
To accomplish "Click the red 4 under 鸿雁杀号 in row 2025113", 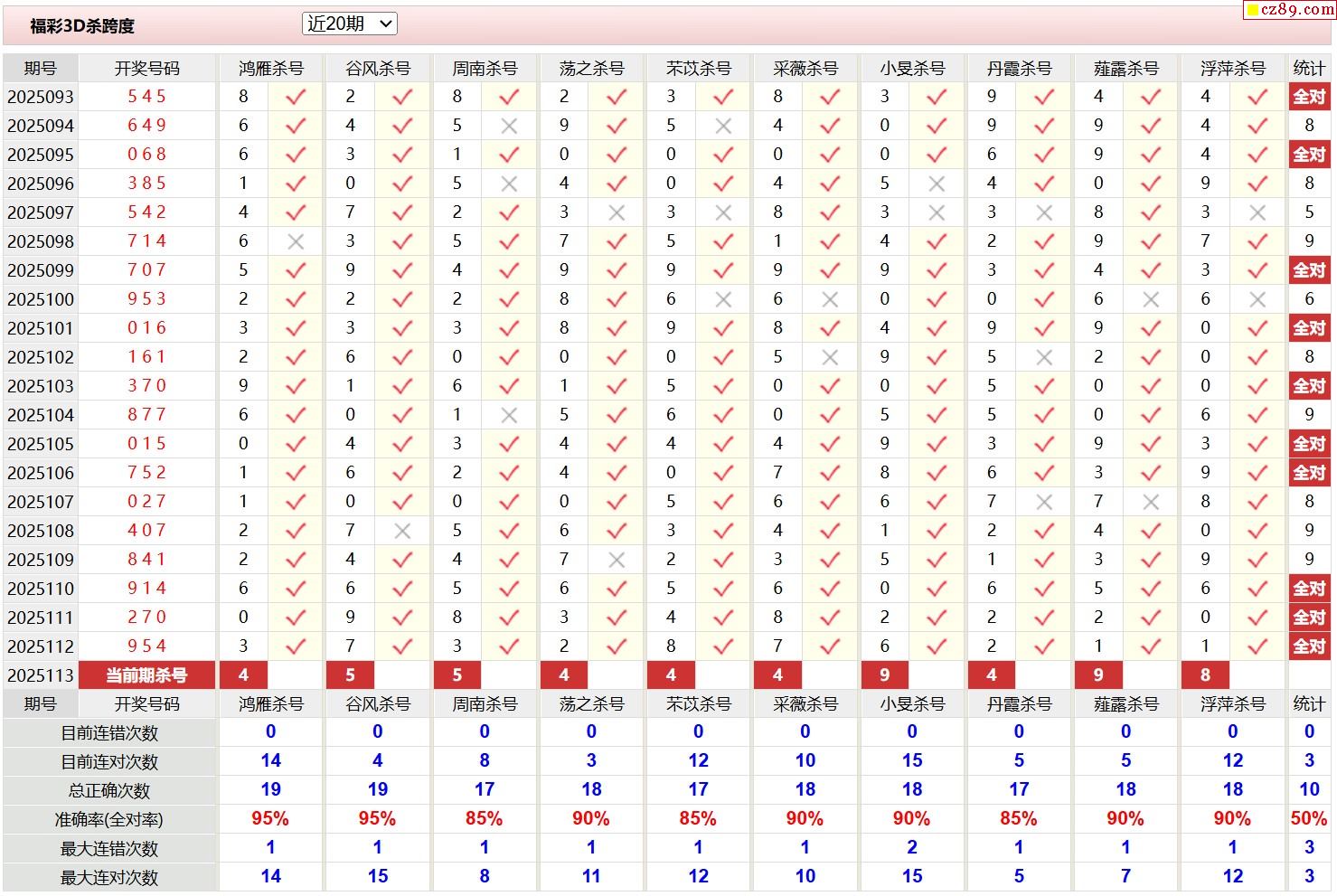I will [x=243, y=675].
